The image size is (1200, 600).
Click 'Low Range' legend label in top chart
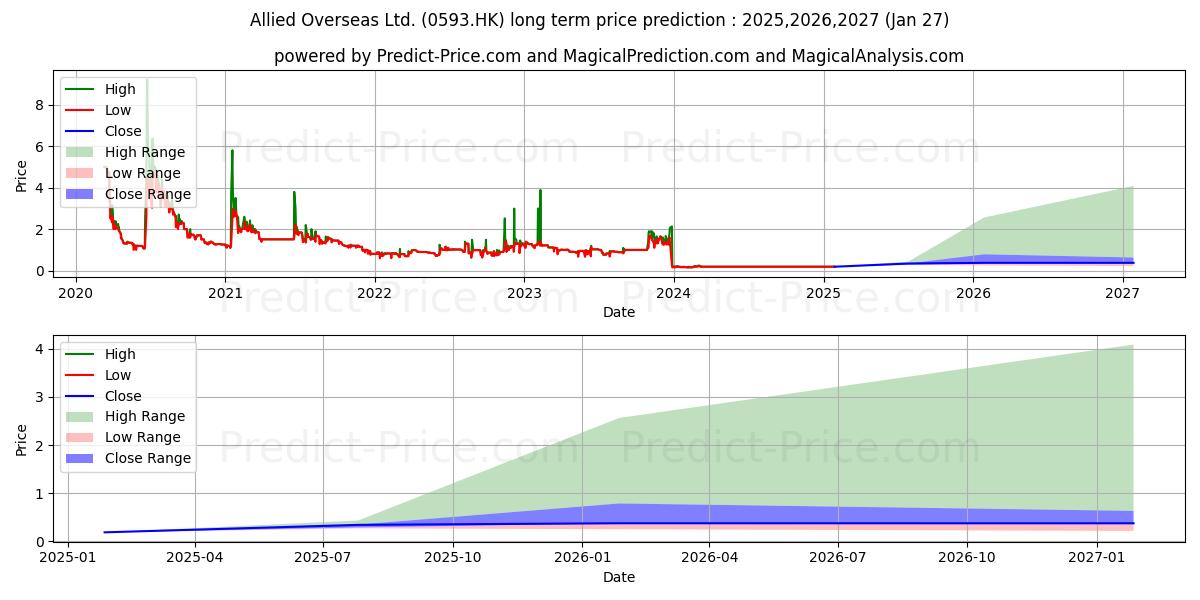coord(143,173)
